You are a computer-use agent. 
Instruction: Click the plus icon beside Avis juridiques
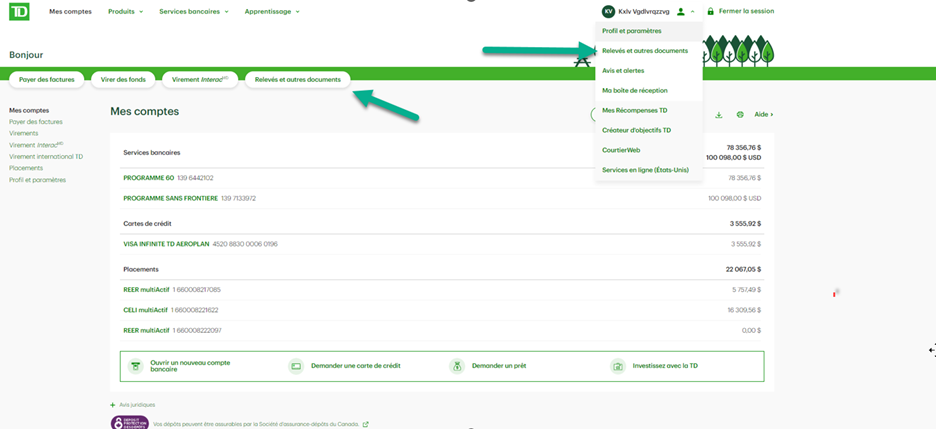click(x=112, y=405)
